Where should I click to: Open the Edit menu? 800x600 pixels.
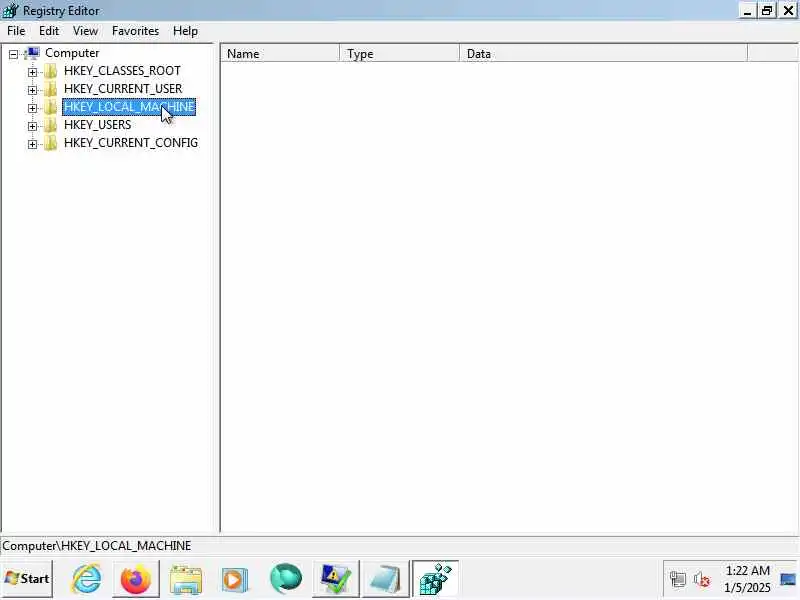(49, 31)
